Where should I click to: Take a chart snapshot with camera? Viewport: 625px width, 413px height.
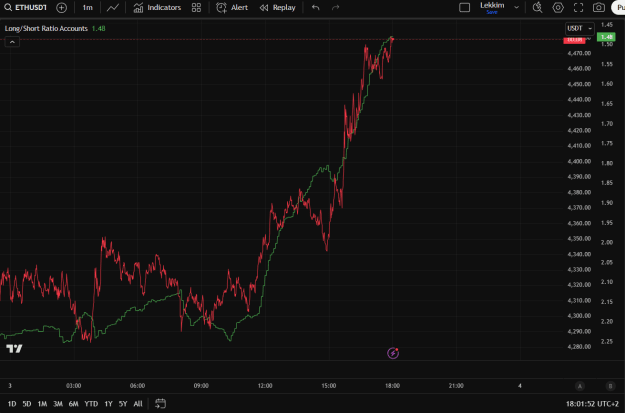(599, 8)
